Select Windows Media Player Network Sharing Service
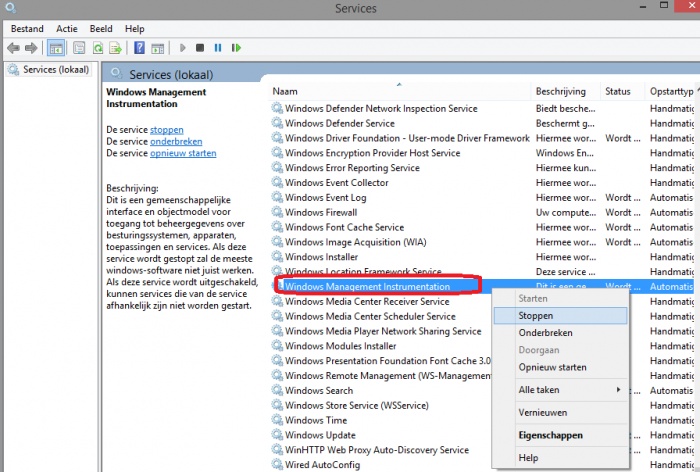The image size is (700, 472). (x=381, y=331)
